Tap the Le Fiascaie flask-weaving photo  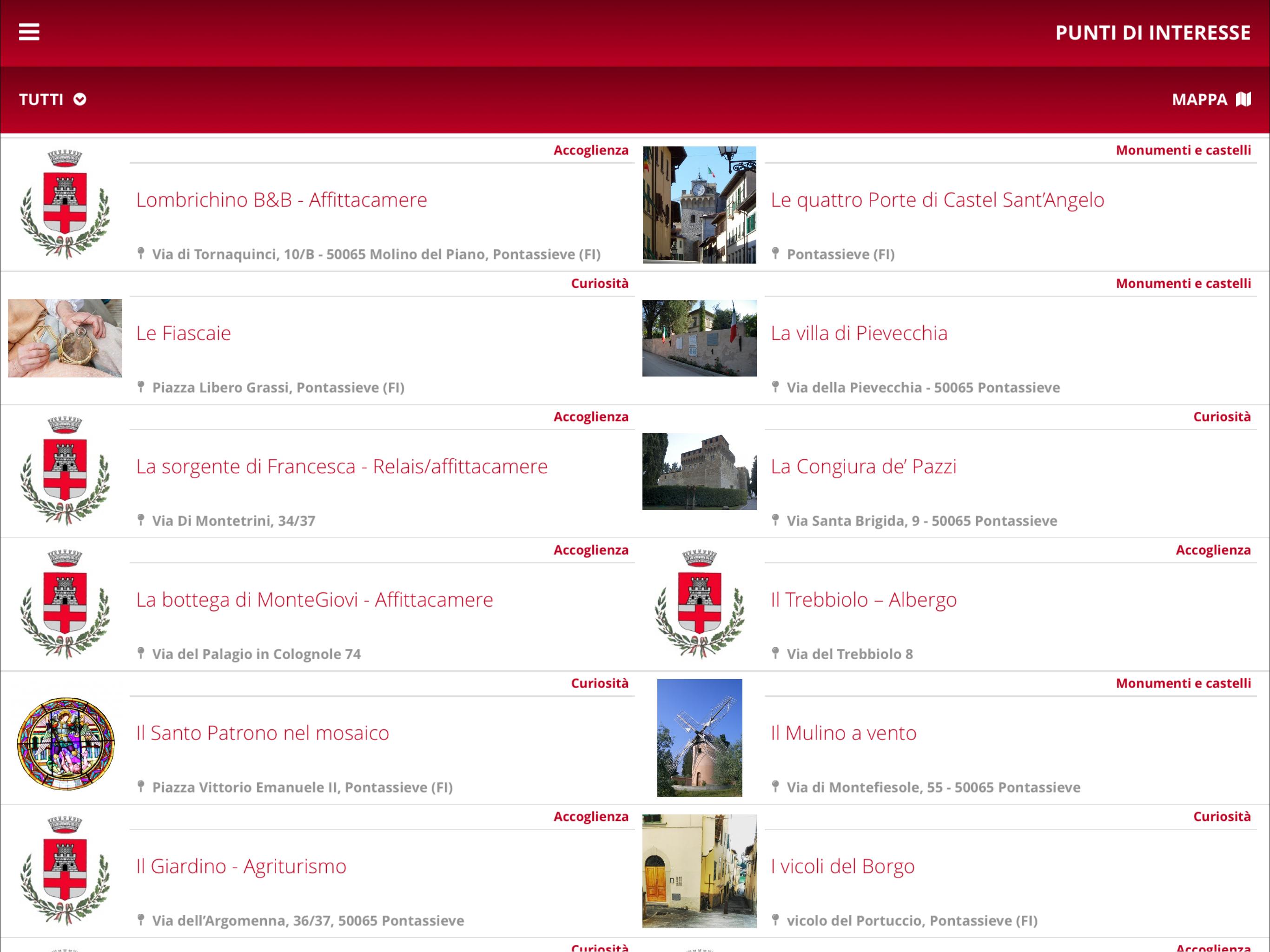click(x=65, y=338)
